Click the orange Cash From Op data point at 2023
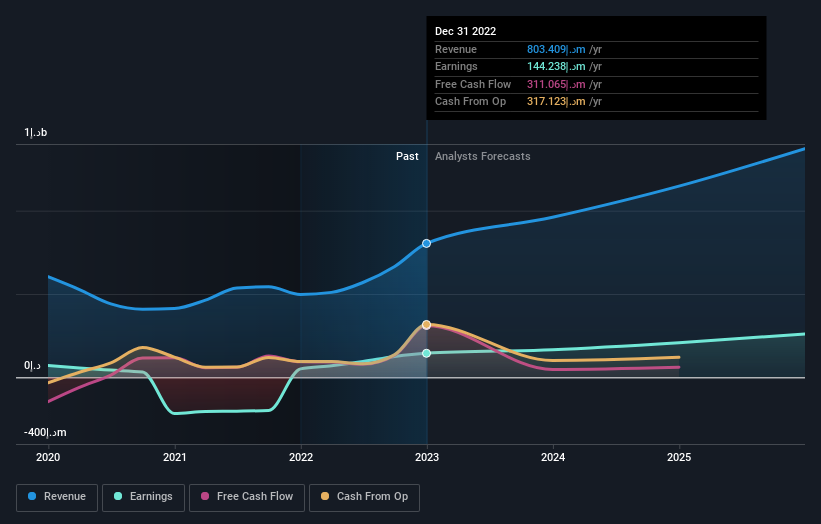This screenshot has width=821, height=524. tap(427, 325)
